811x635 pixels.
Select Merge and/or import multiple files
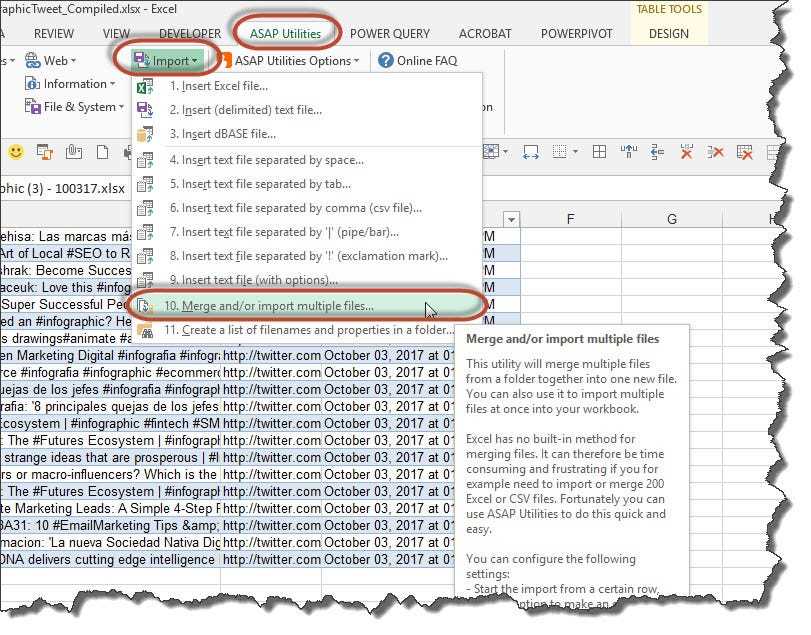click(307, 306)
